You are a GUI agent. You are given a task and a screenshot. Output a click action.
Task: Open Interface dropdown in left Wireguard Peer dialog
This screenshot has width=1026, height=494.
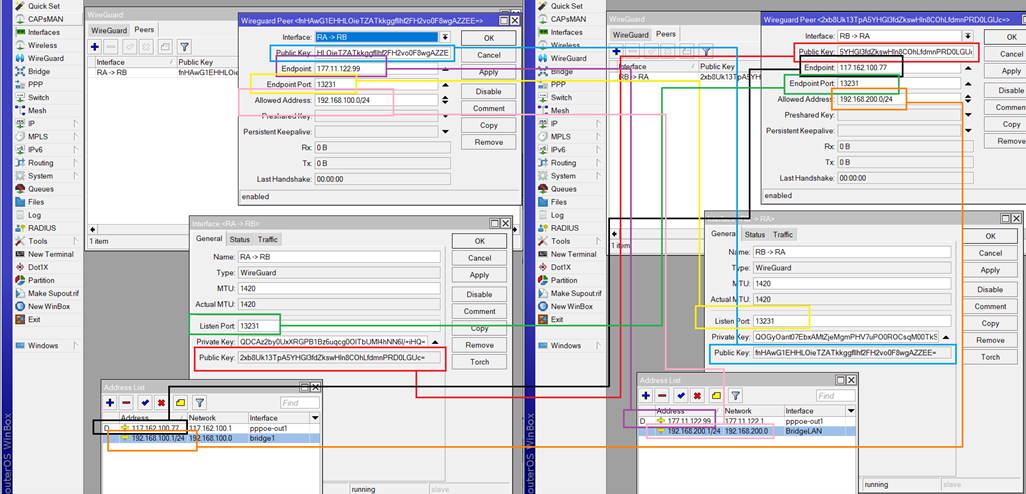point(445,37)
